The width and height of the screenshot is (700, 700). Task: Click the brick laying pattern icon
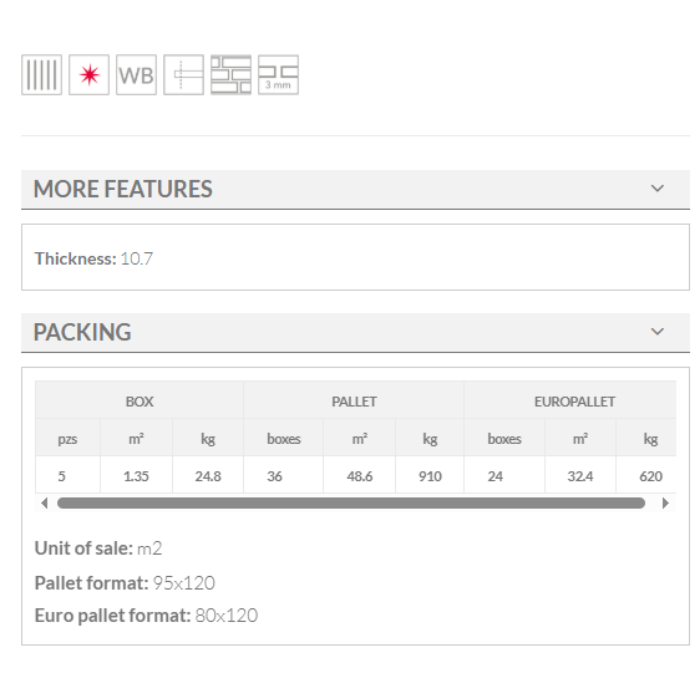pos(231,75)
